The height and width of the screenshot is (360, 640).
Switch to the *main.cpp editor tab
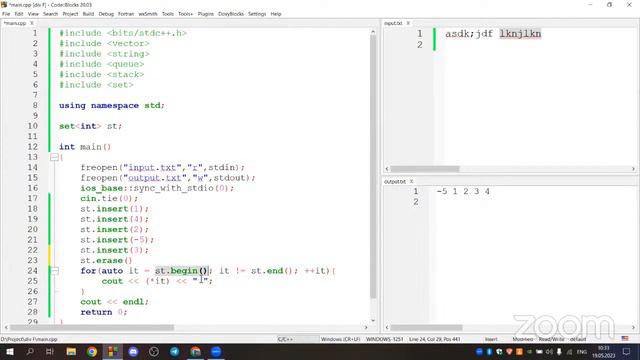pos(15,23)
